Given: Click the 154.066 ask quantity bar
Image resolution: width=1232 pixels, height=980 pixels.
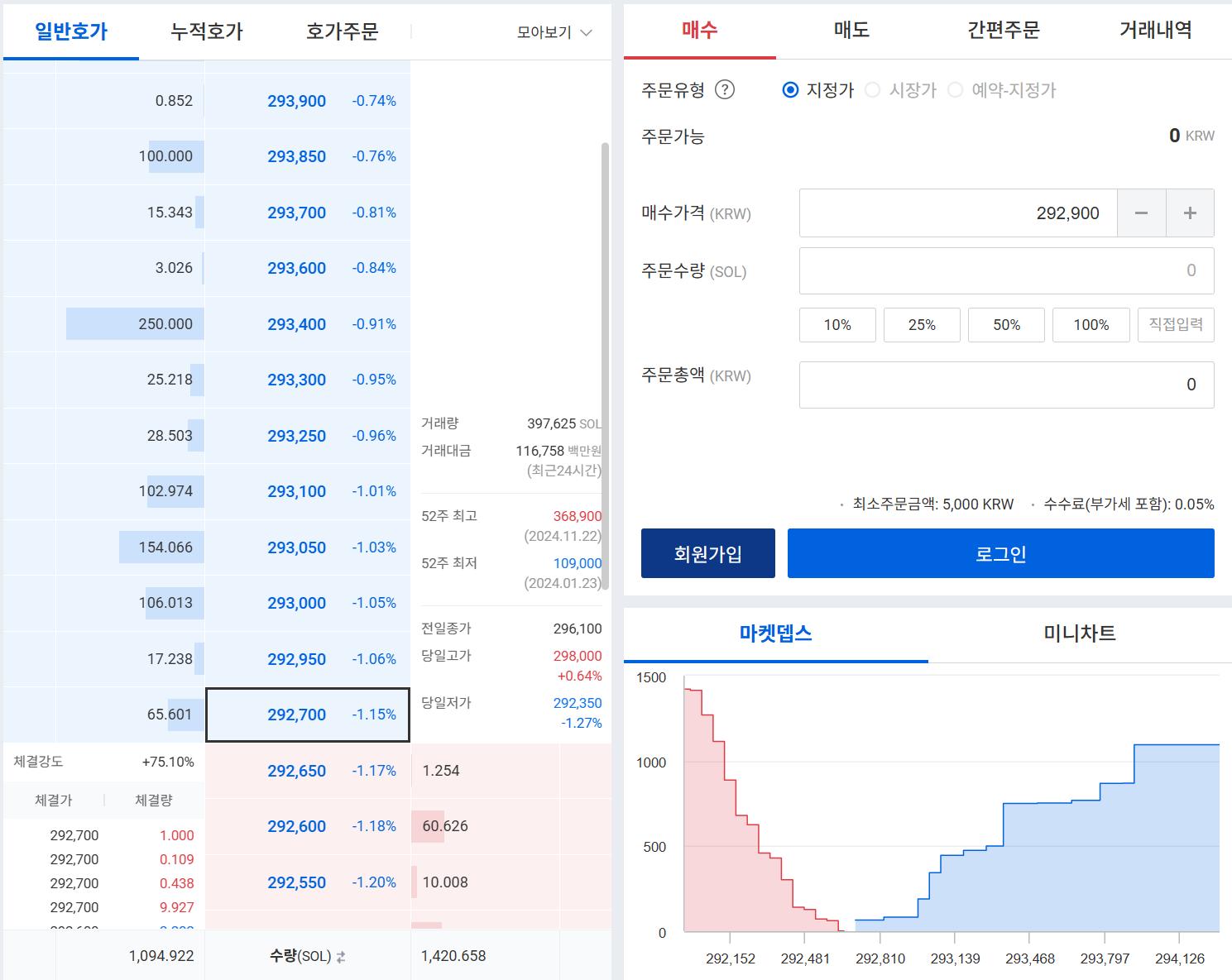Looking at the screenshot, I should [161, 547].
